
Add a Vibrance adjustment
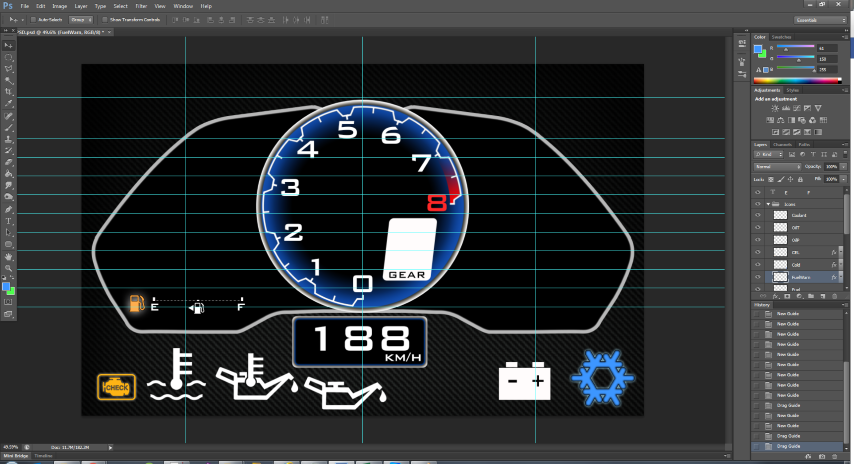[x=818, y=108]
